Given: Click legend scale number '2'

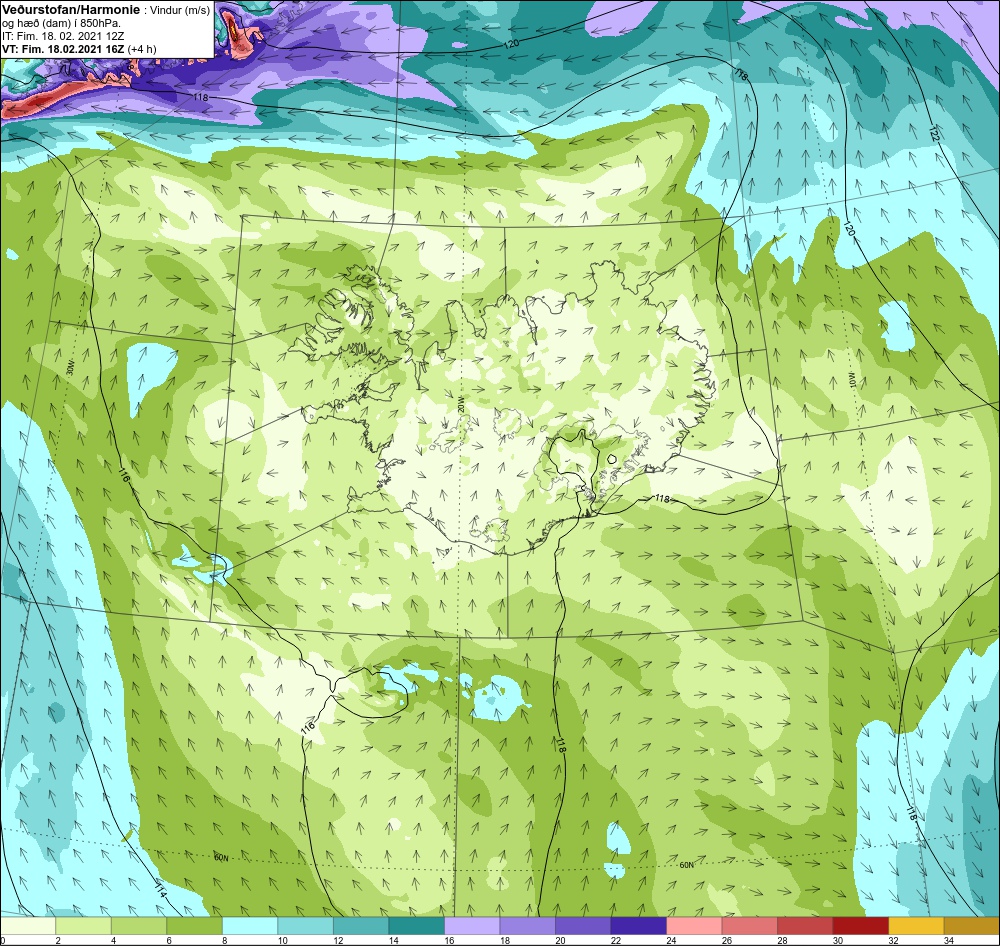Looking at the screenshot, I should coord(56,940).
